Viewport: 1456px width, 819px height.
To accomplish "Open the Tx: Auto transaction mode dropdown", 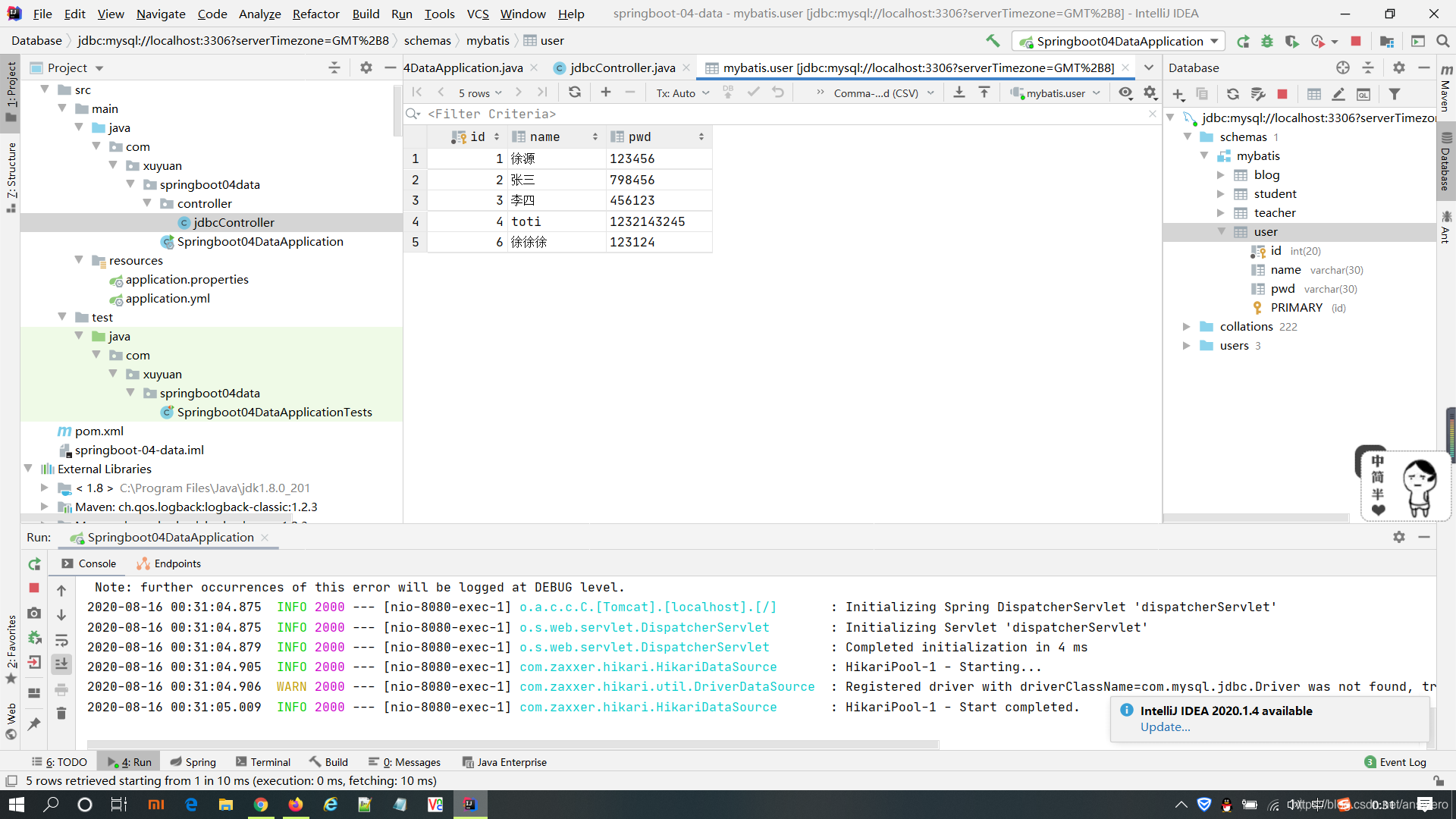I will [682, 93].
